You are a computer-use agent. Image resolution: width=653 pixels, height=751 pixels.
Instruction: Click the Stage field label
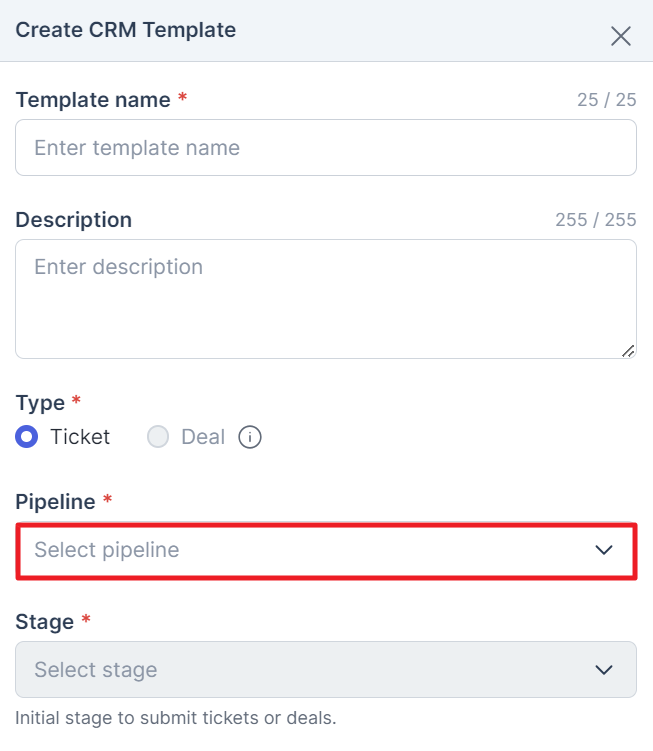tap(45, 622)
